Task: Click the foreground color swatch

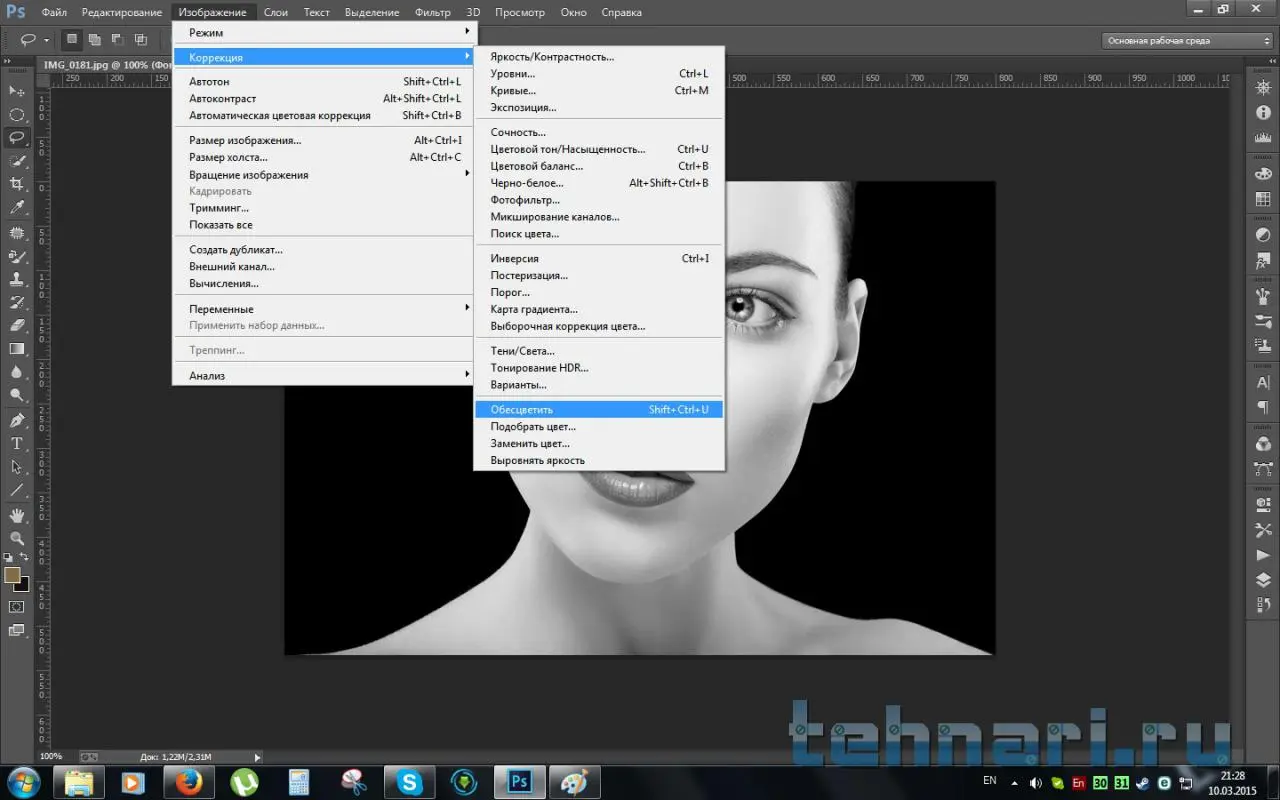Action: click(12, 575)
